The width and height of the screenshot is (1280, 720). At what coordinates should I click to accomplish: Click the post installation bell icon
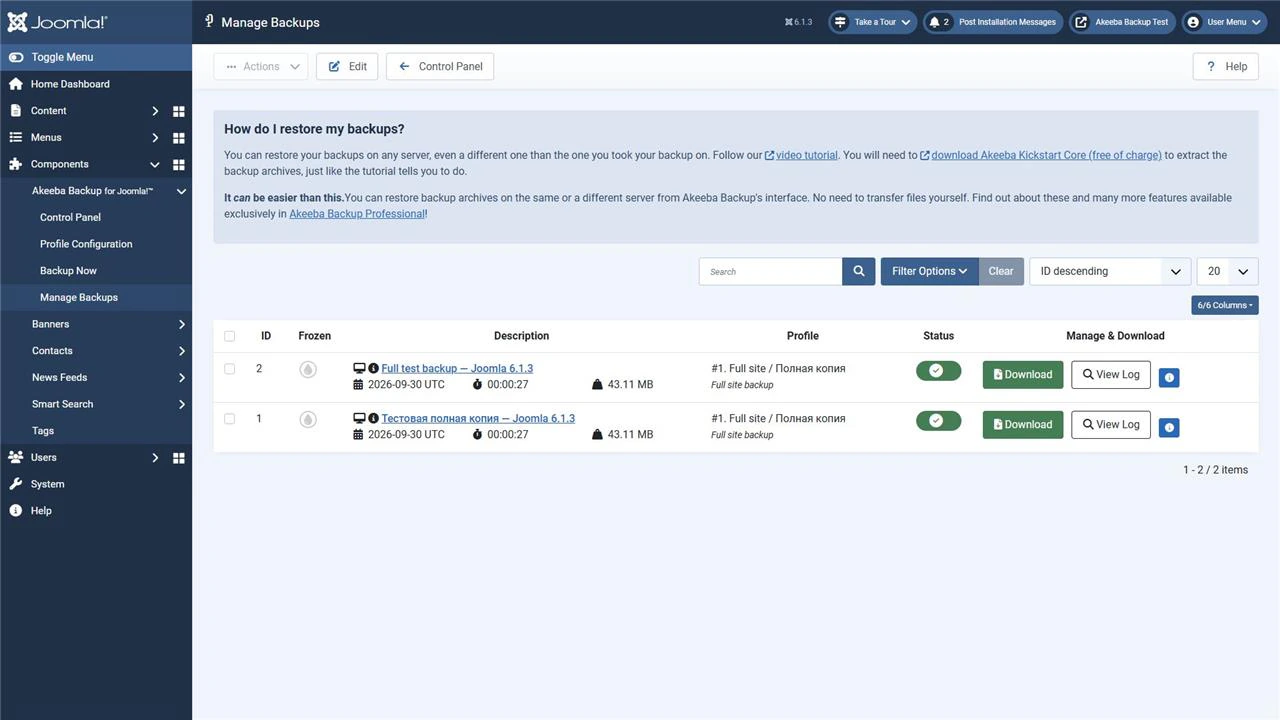pyautogui.click(x=934, y=22)
